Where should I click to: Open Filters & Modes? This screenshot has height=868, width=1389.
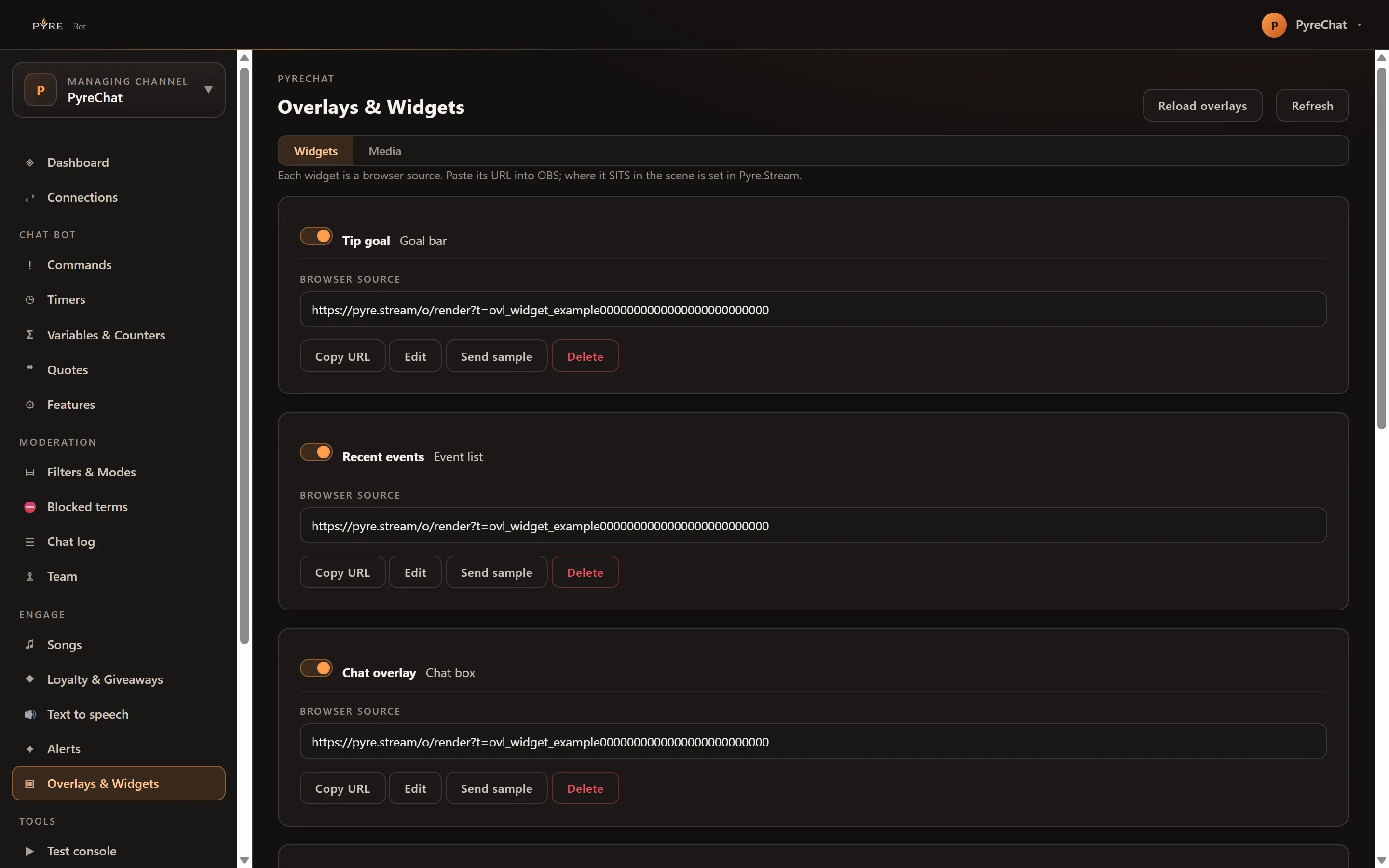[x=118, y=473]
